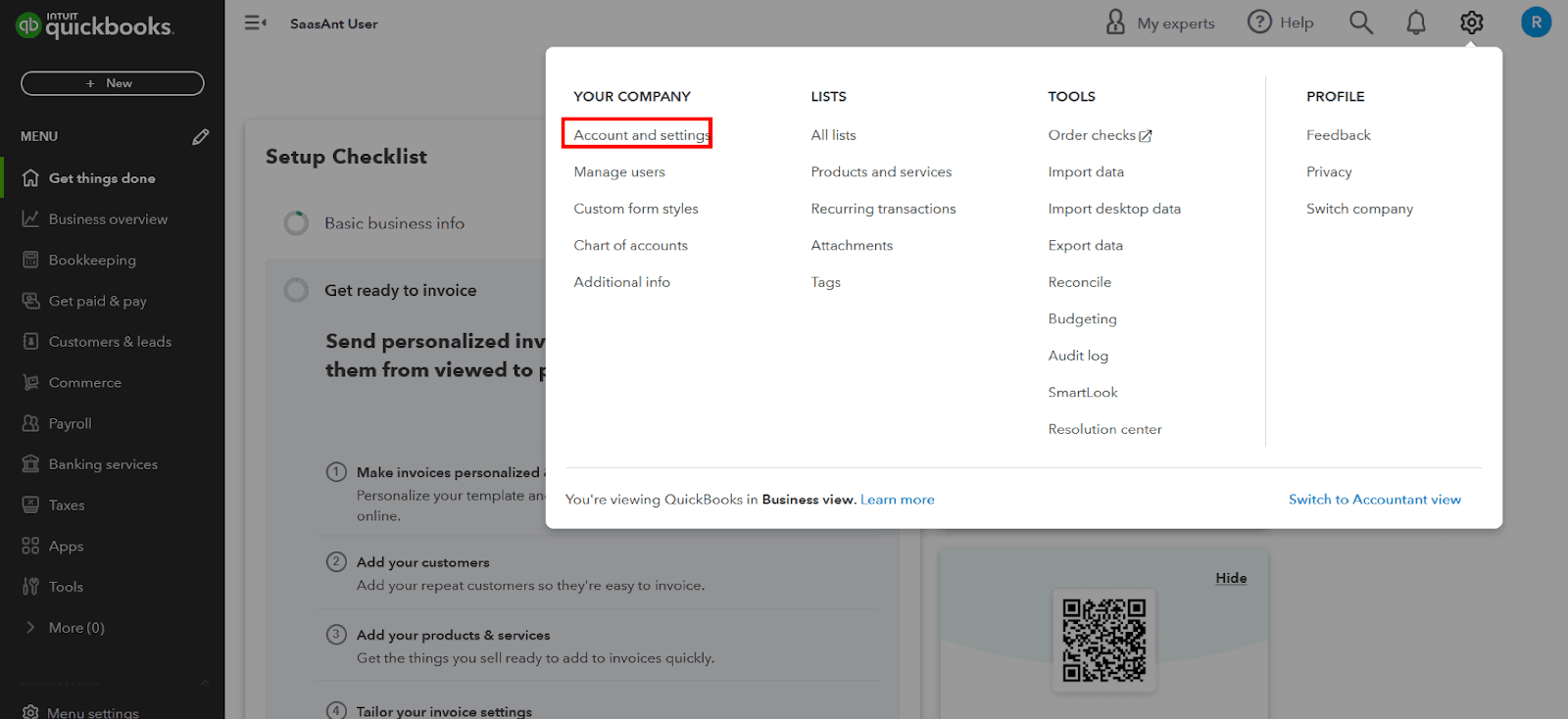Screen dimensions: 1568x719
Task: Select Import desktop data
Action: tap(1114, 209)
